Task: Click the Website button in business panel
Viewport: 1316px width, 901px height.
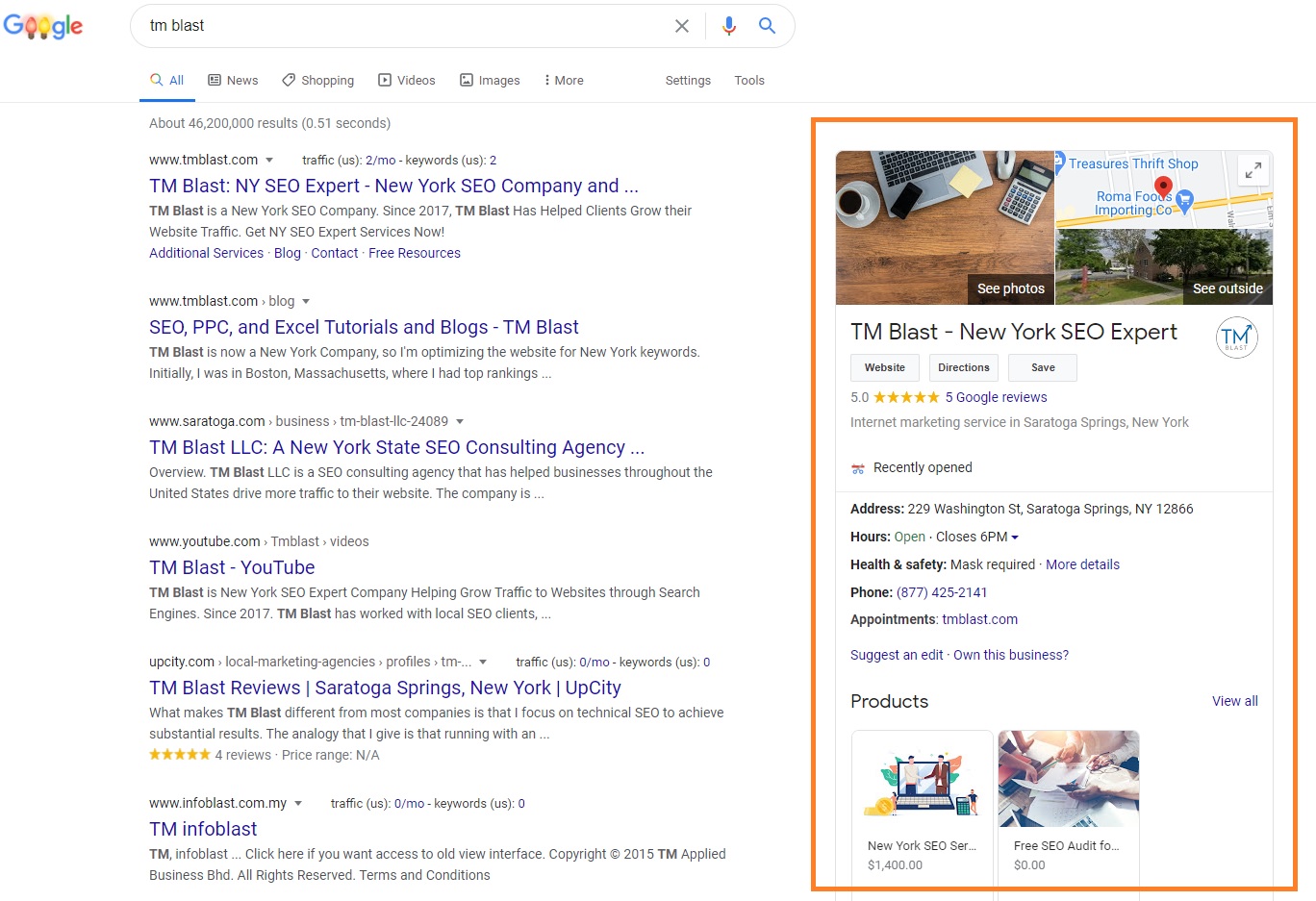Action: pos(885,367)
